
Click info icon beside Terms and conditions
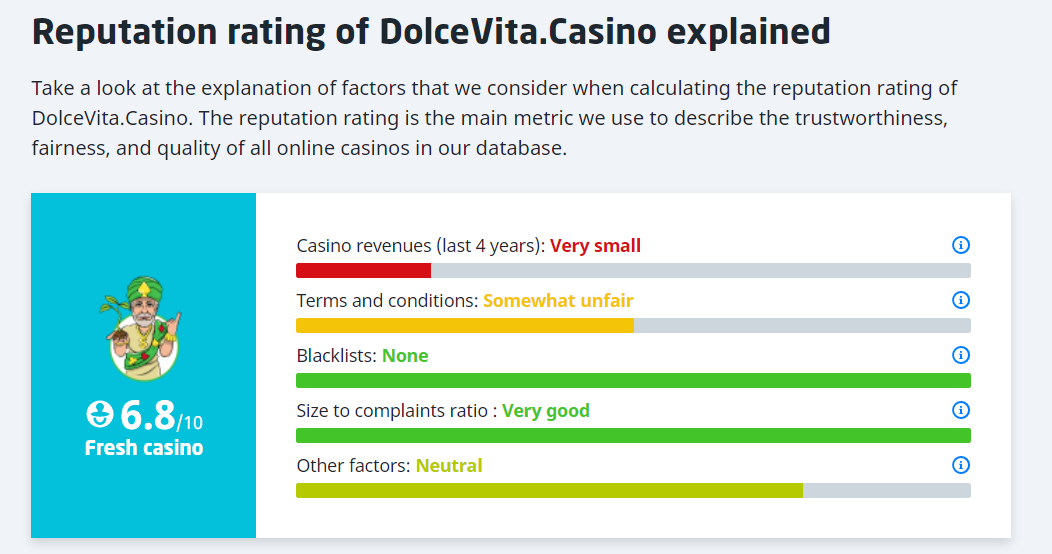point(961,300)
